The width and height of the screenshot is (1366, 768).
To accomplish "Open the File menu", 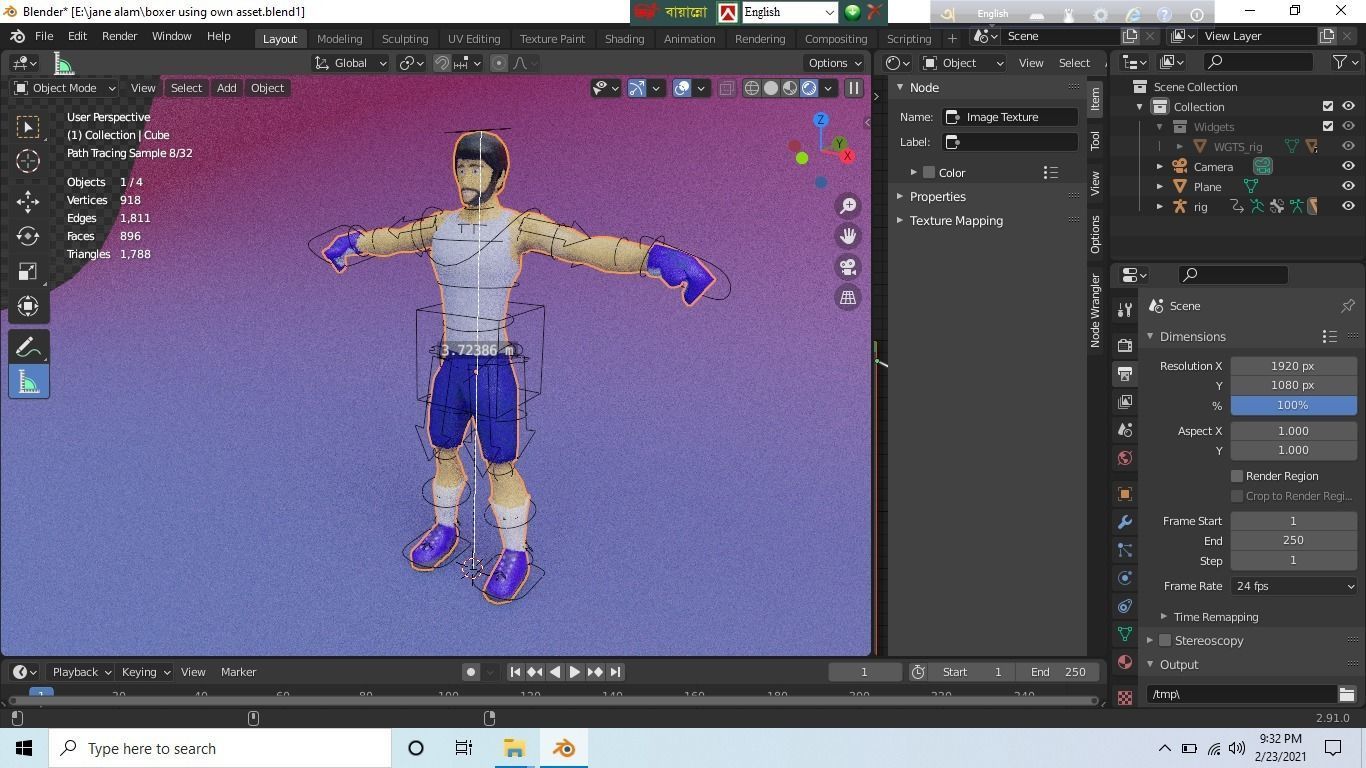I will click(x=44, y=36).
